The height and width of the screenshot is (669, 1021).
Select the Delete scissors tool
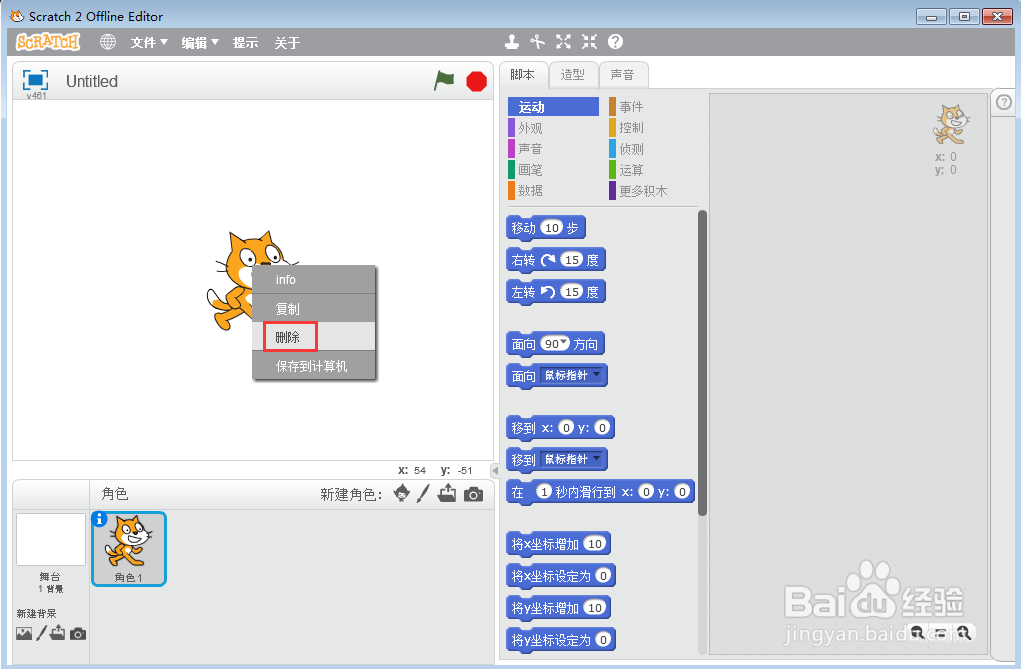537,42
